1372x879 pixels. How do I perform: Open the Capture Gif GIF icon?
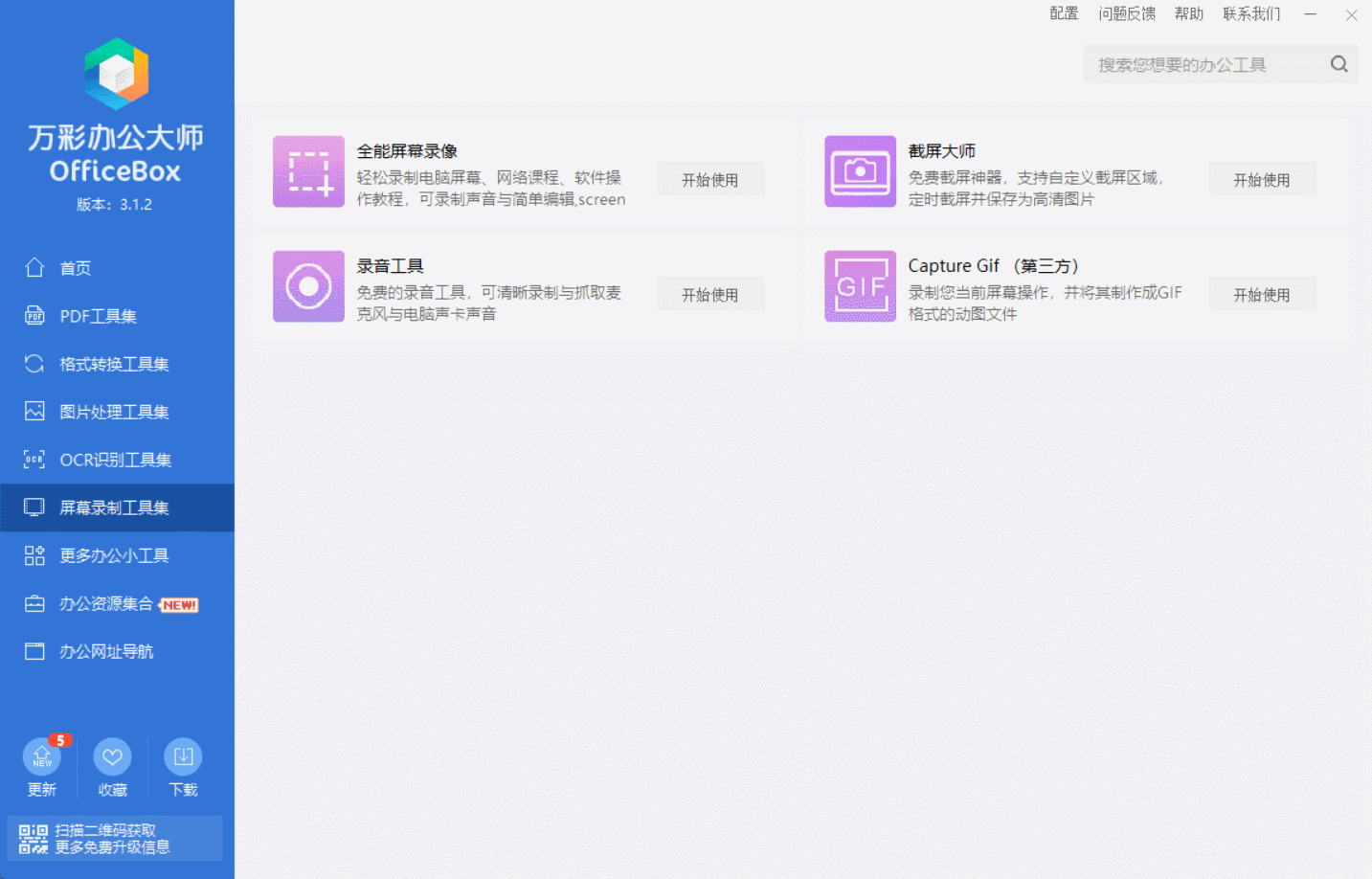click(859, 286)
